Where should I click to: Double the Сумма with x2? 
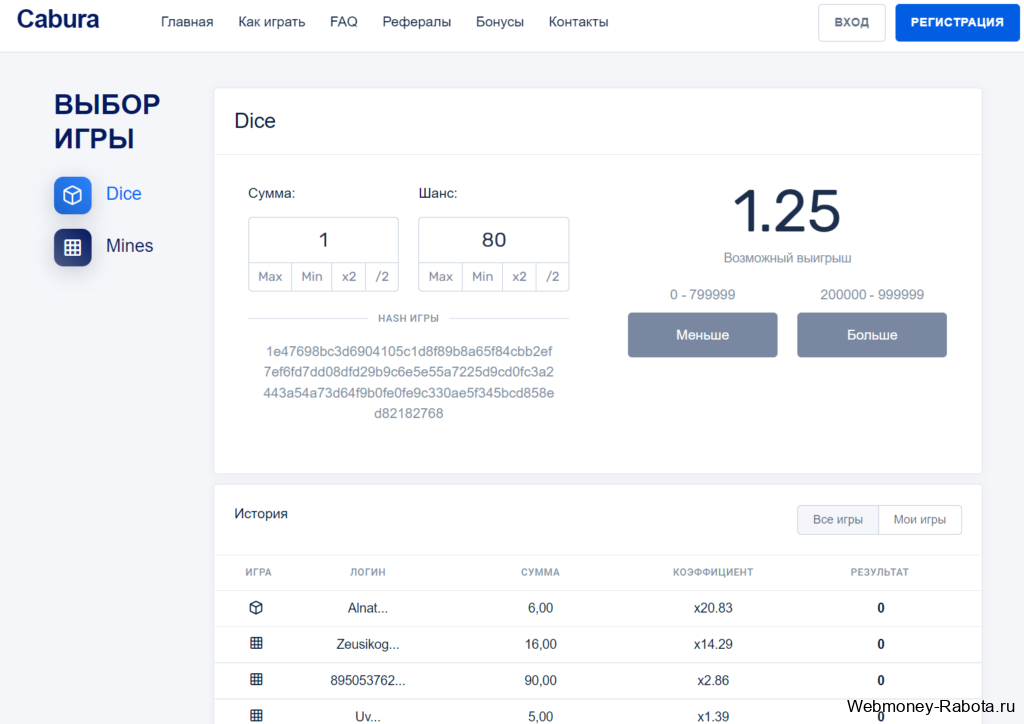tap(349, 277)
